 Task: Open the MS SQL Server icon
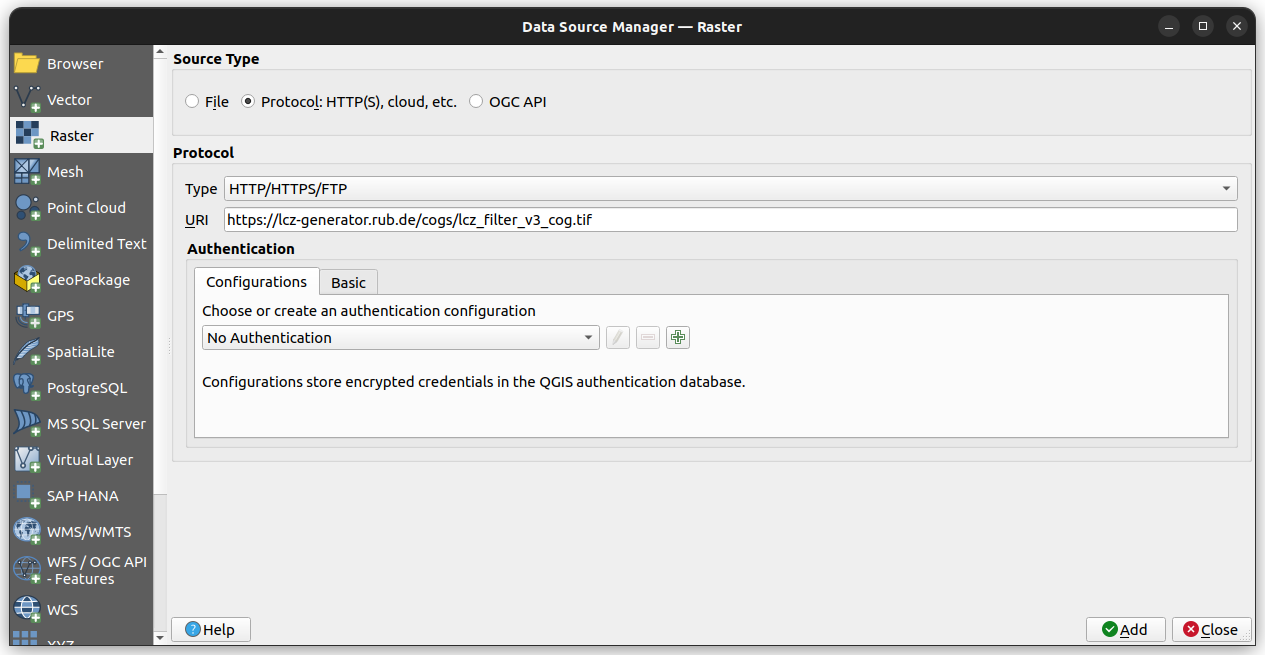[27, 424]
